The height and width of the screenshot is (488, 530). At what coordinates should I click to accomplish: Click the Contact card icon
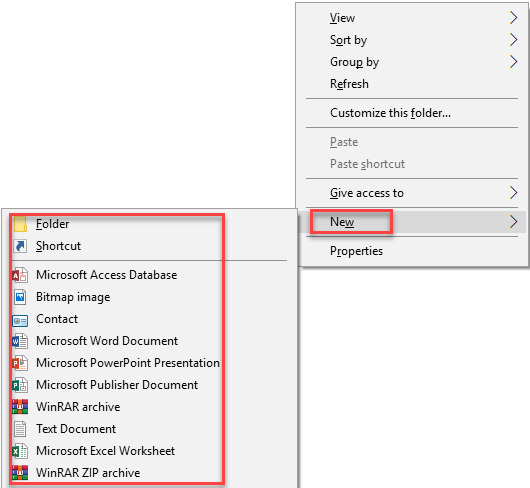pyautogui.click(x=20, y=320)
